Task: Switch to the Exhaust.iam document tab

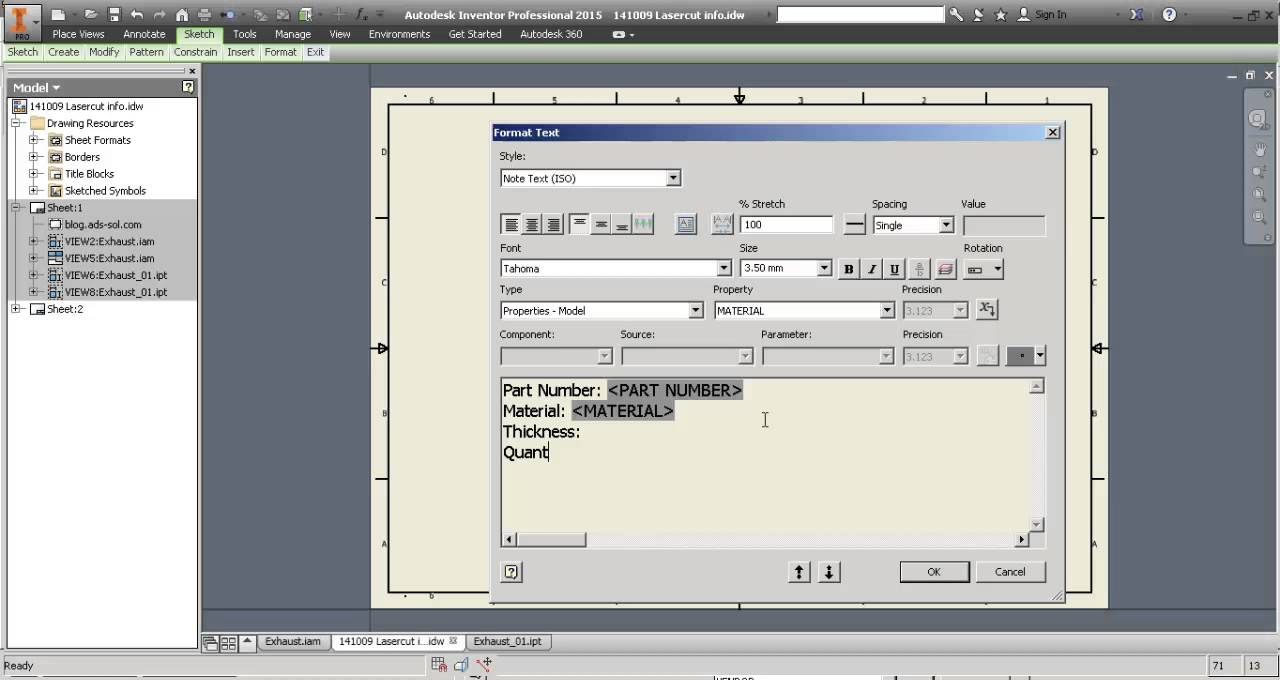Action: pyautogui.click(x=293, y=641)
